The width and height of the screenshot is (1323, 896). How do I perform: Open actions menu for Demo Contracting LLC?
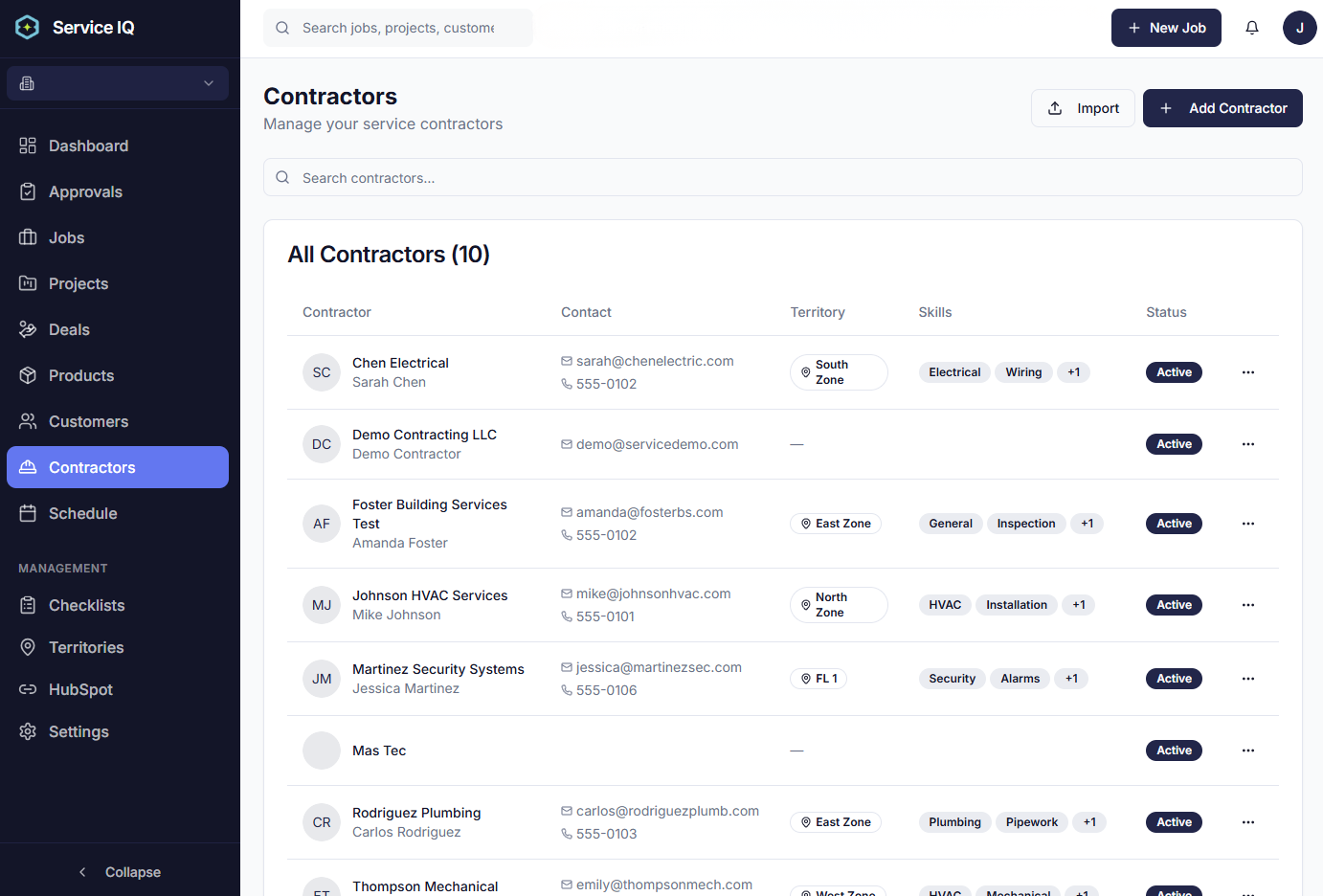[1248, 444]
